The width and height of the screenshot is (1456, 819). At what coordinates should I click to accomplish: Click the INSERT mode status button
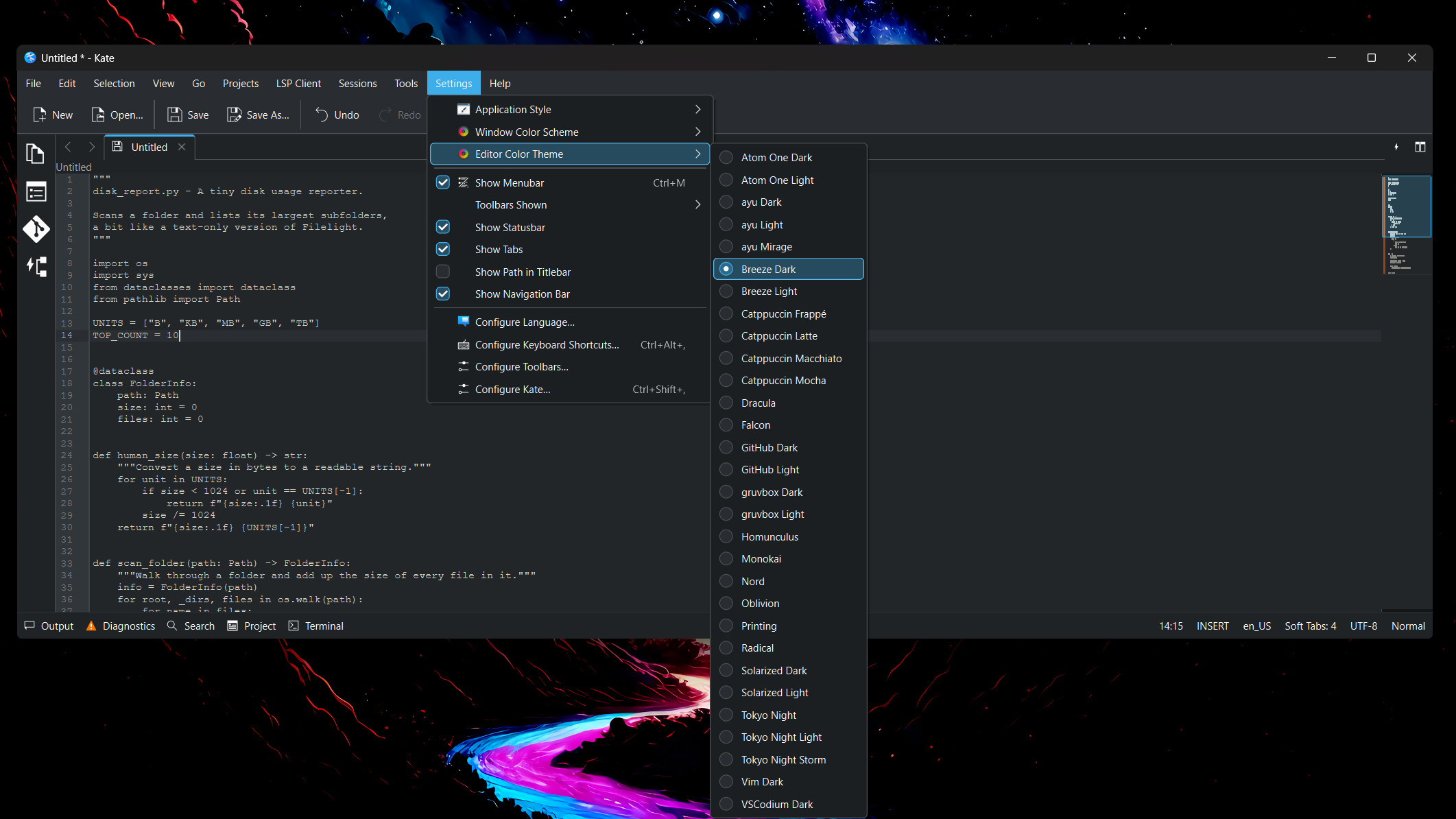1213,626
